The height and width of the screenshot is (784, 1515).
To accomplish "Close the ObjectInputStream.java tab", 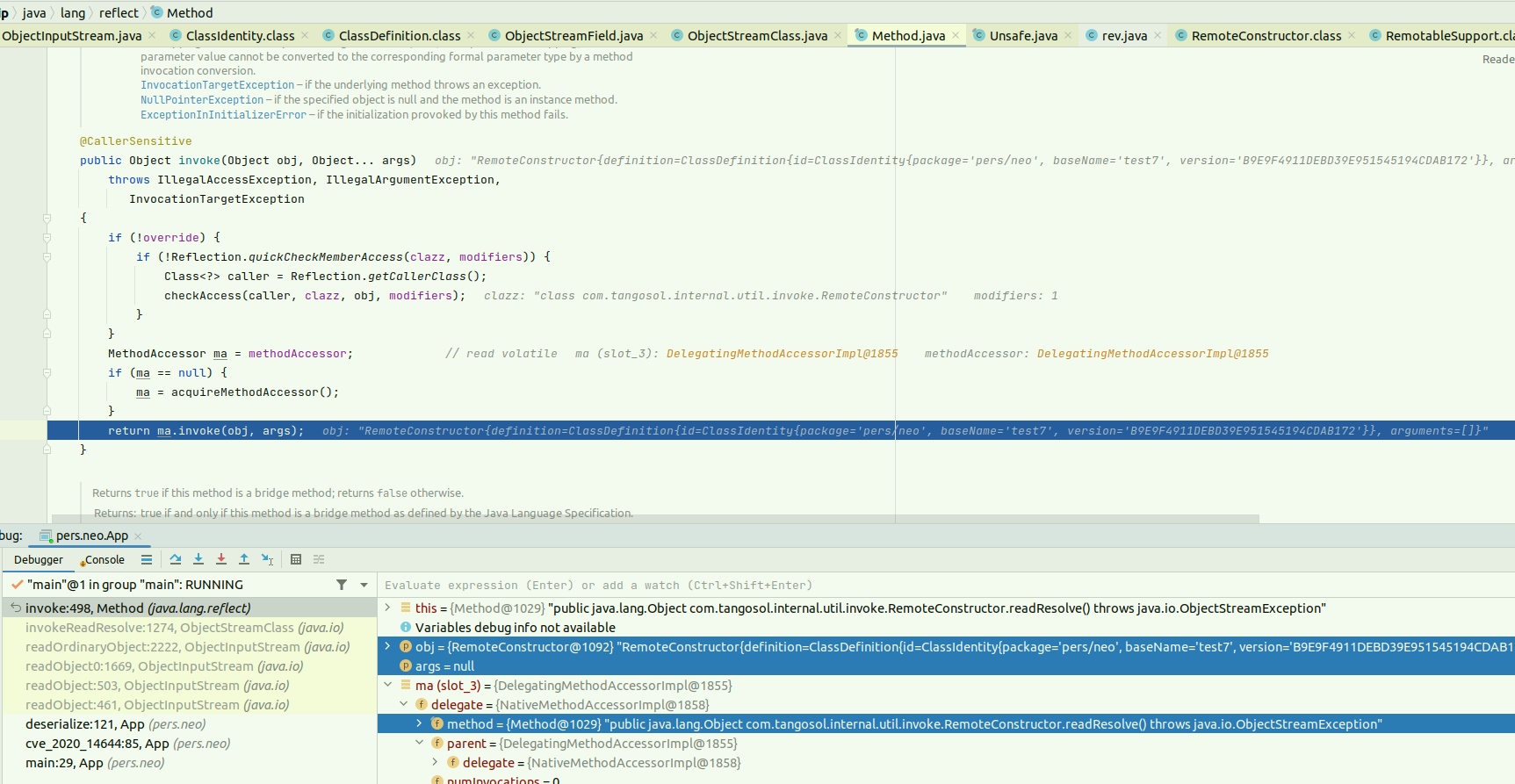I will coord(152,35).
